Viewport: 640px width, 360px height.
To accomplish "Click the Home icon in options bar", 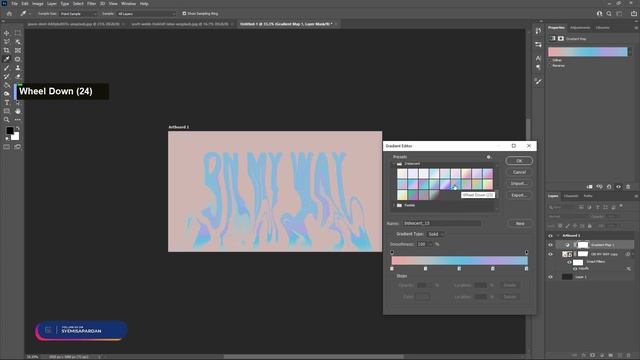I will pos(9,13).
